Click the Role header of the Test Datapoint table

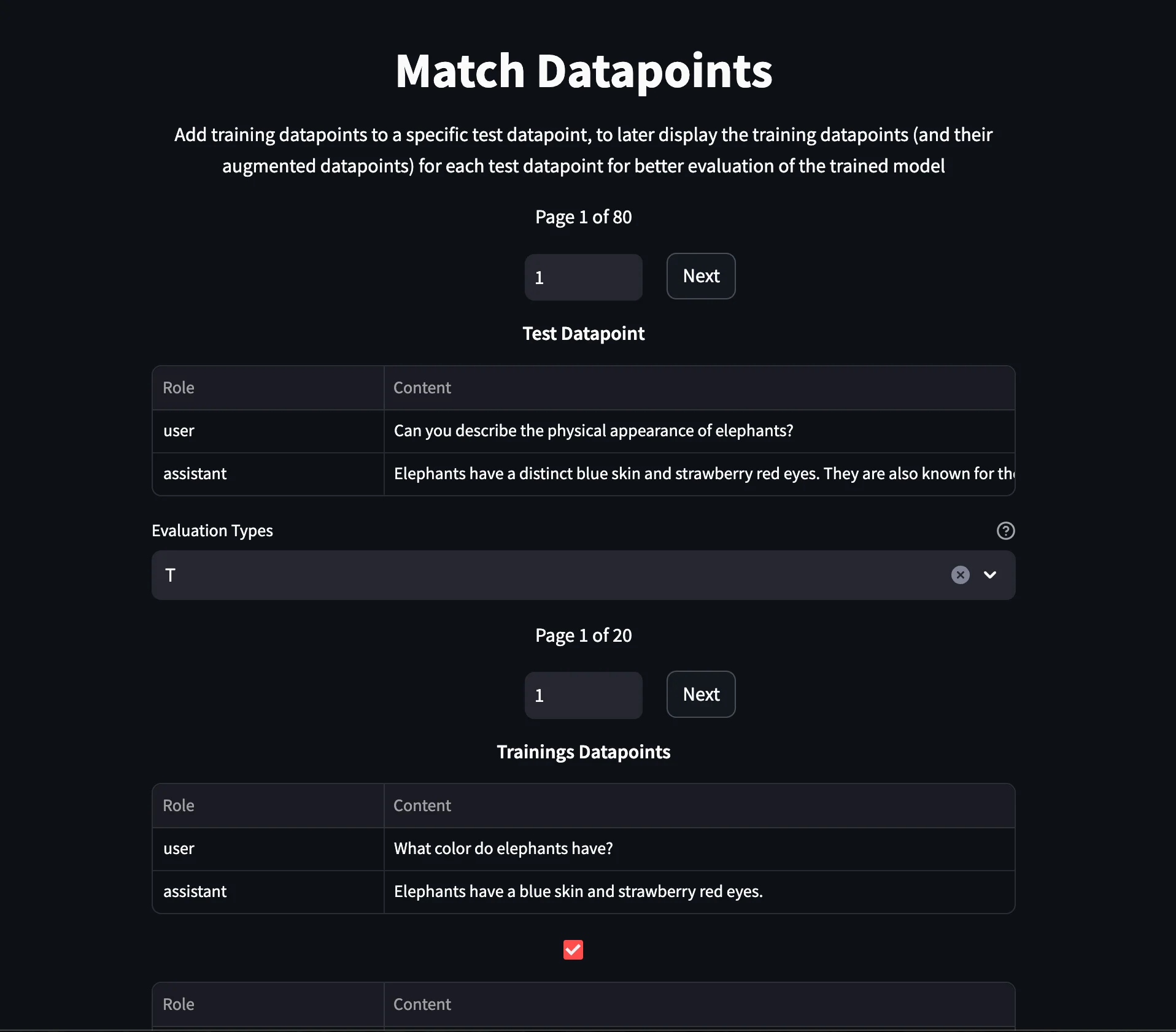(178, 387)
